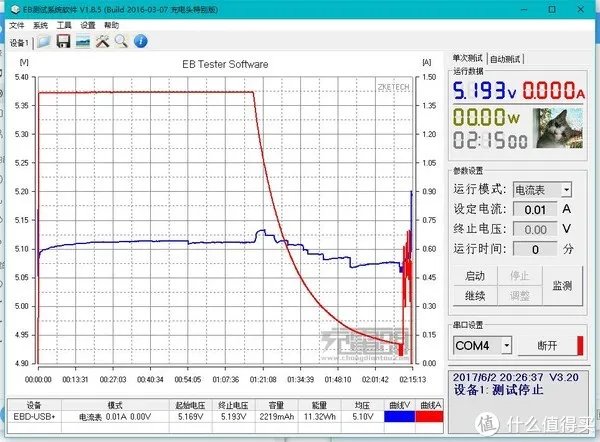Click the 设备1: 测试停止 status message
The height and width of the screenshot is (442, 600).
499,390
